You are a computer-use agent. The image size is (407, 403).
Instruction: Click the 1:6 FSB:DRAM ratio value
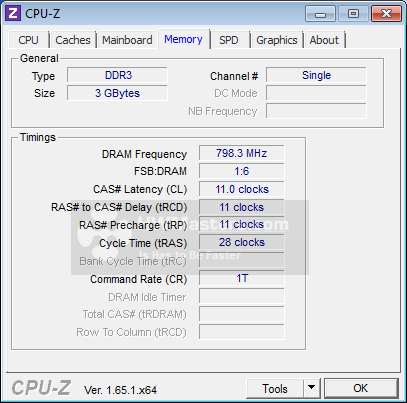click(242, 171)
